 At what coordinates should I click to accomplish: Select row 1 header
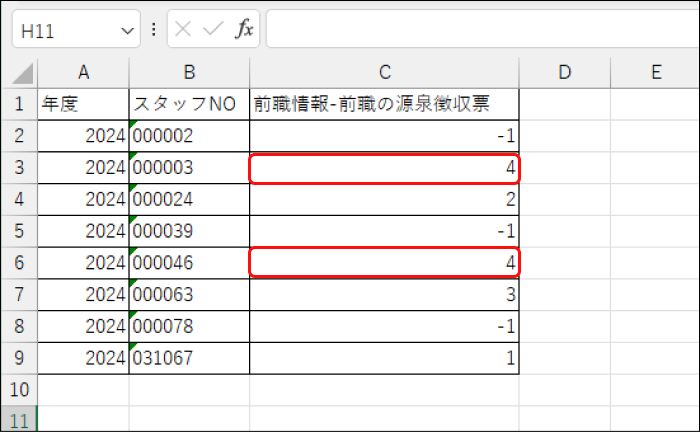(x=19, y=104)
